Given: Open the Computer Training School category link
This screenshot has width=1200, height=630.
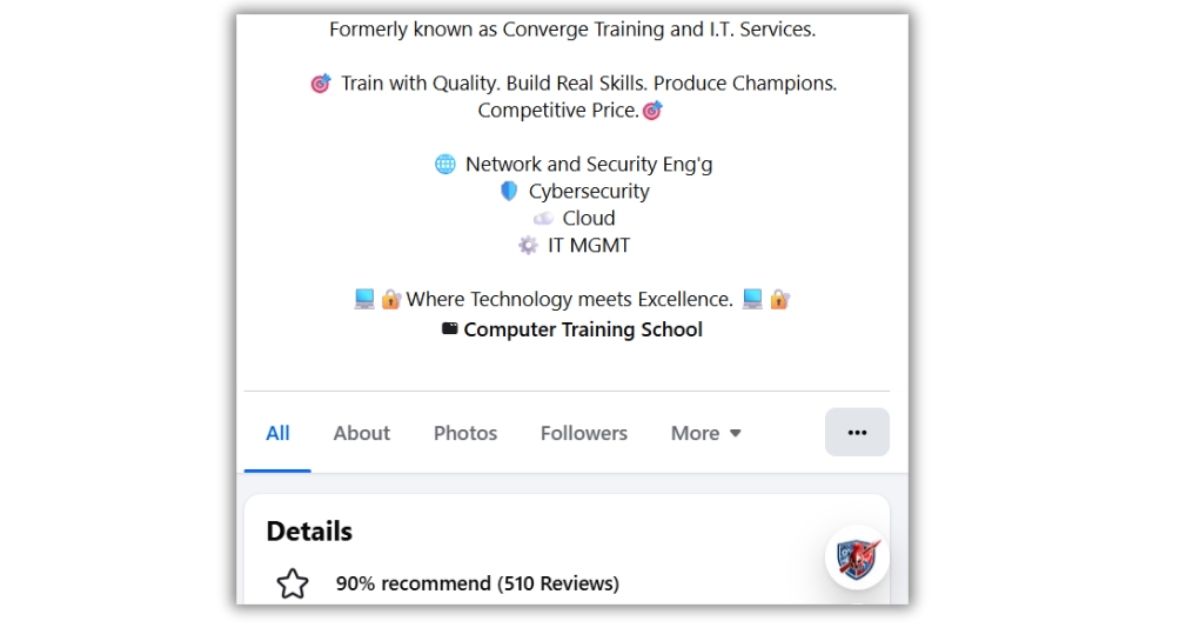Looking at the screenshot, I should [583, 329].
